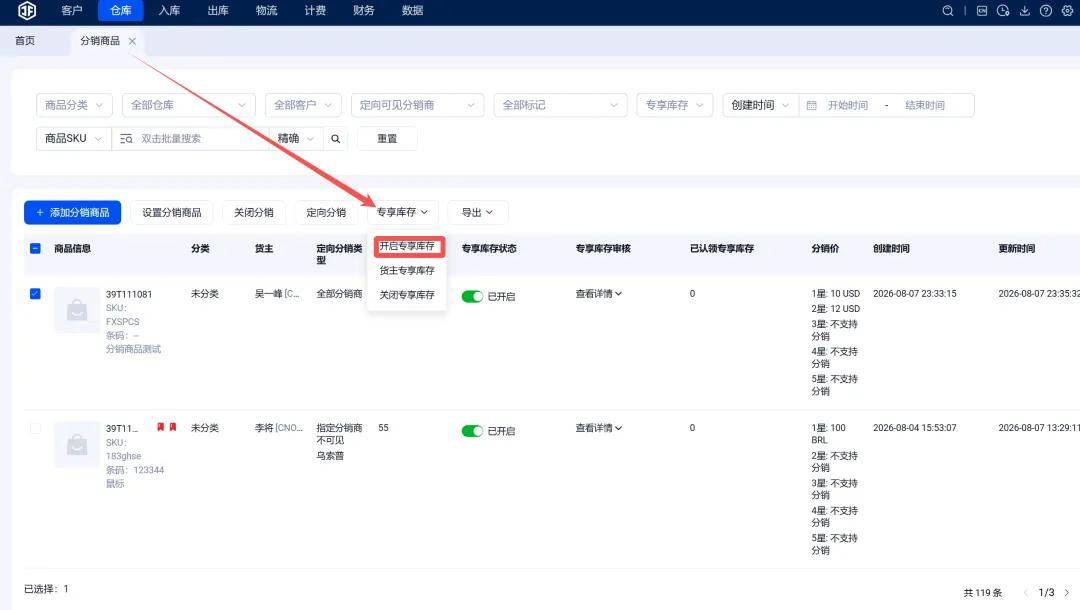Open the 商品SKU search-type dropdown

click(x=74, y=138)
